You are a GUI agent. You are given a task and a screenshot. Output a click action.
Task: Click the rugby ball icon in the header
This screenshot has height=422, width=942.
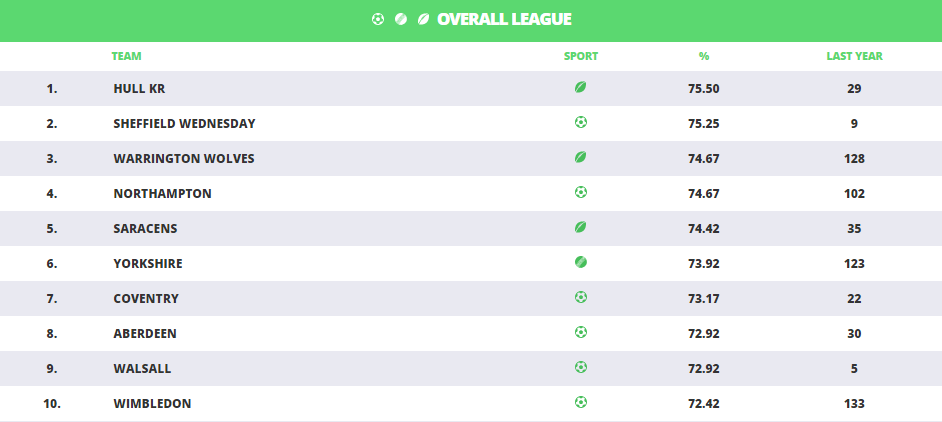tap(424, 19)
